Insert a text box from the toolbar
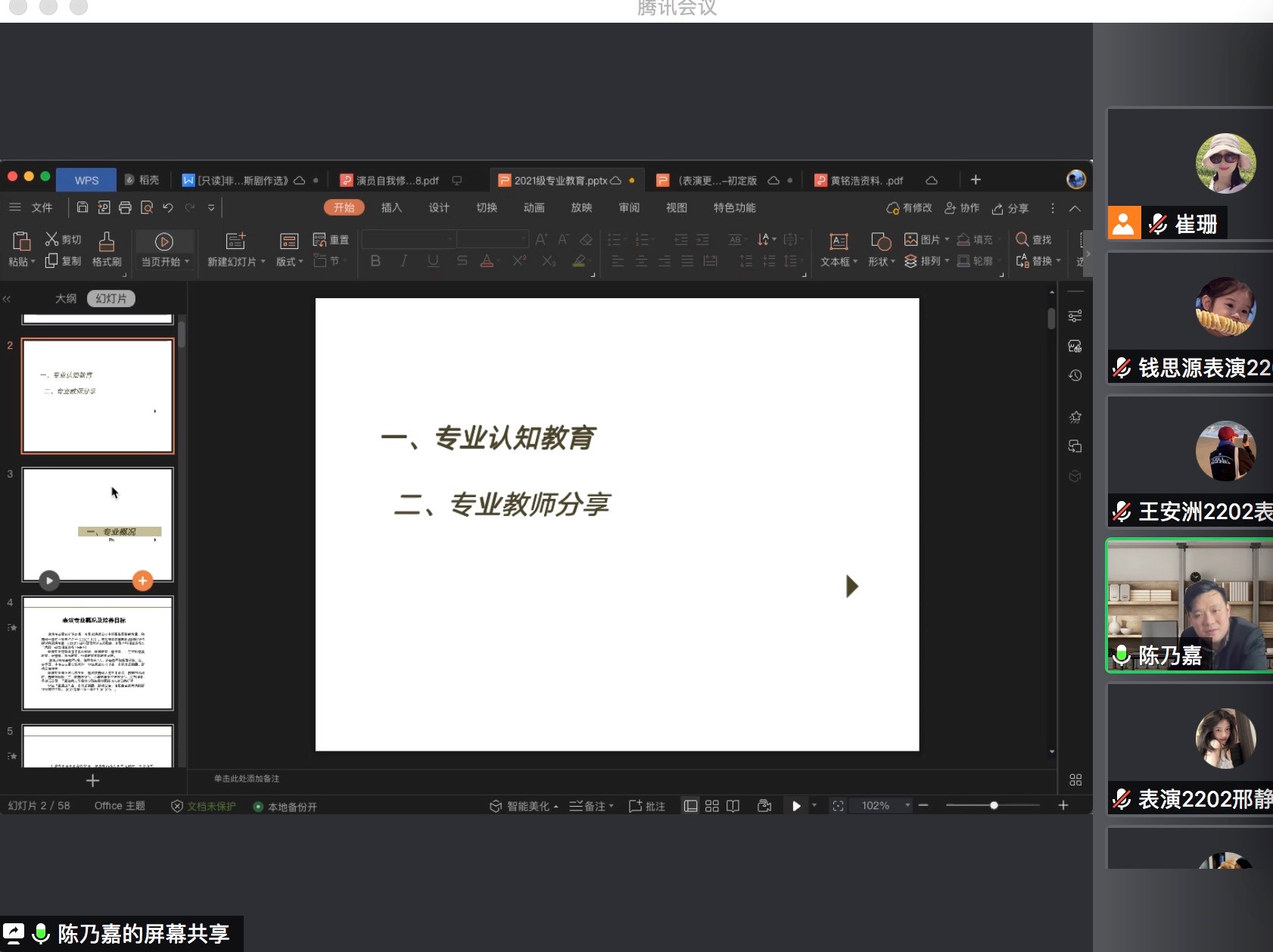 (839, 241)
